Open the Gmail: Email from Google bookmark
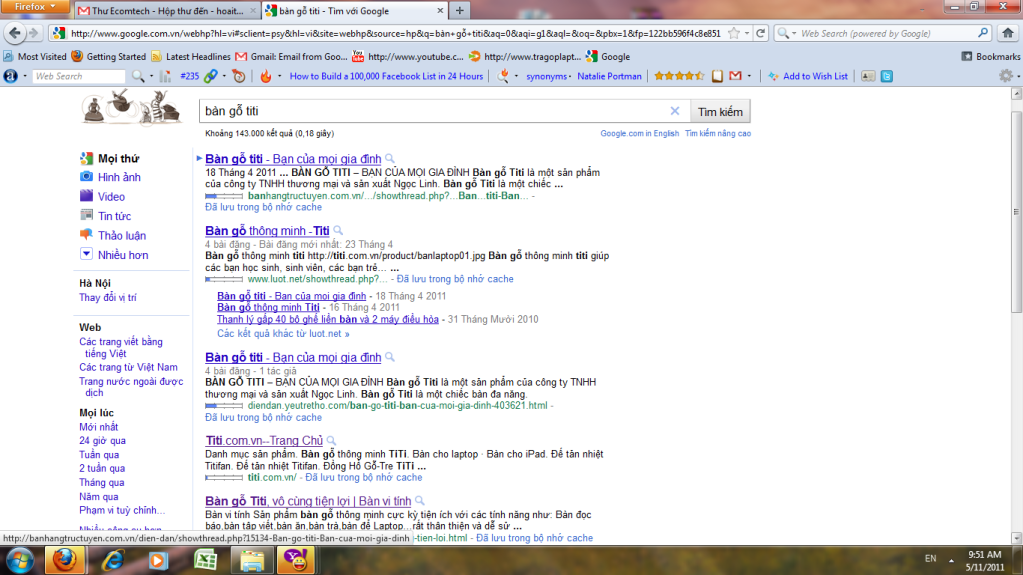1023x575 pixels. [292, 57]
